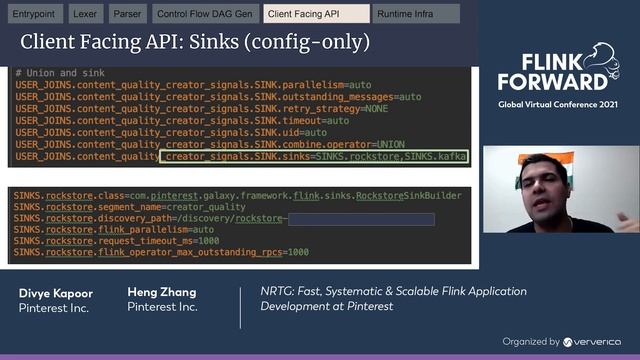The height and width of the screenshot is (360, 640).
Task: Click 'Pinterest Inc.' under Heng Zhang
Action: (162, 307)
